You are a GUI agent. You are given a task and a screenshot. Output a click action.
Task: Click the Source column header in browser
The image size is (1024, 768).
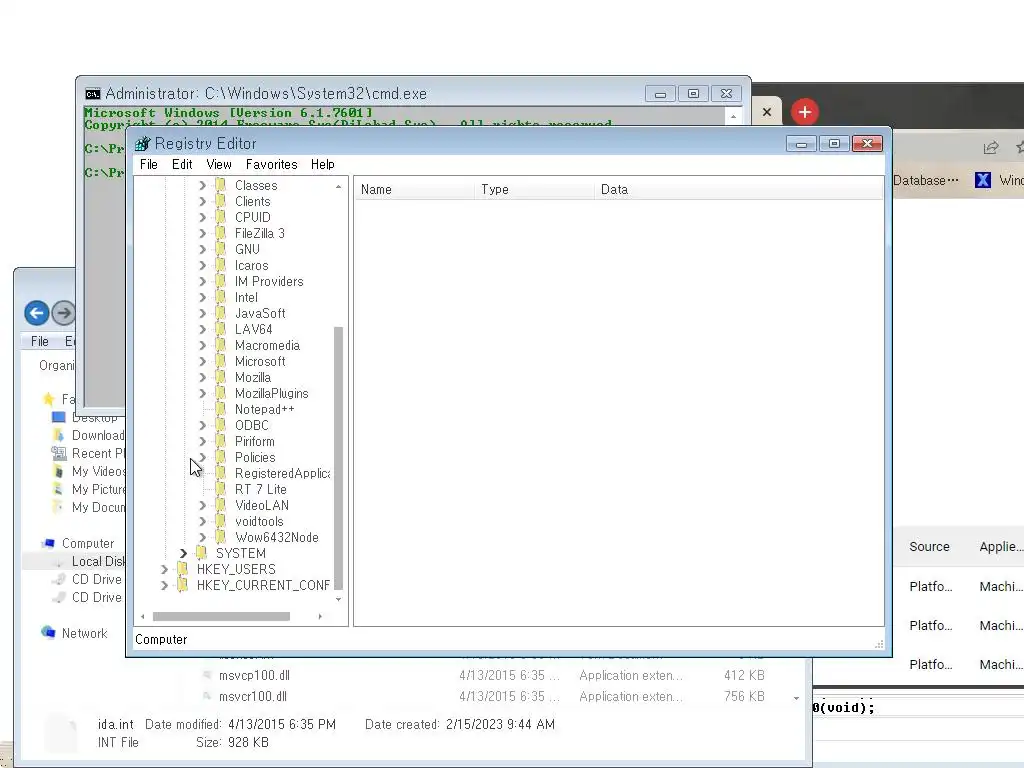[x=929, y=547]
